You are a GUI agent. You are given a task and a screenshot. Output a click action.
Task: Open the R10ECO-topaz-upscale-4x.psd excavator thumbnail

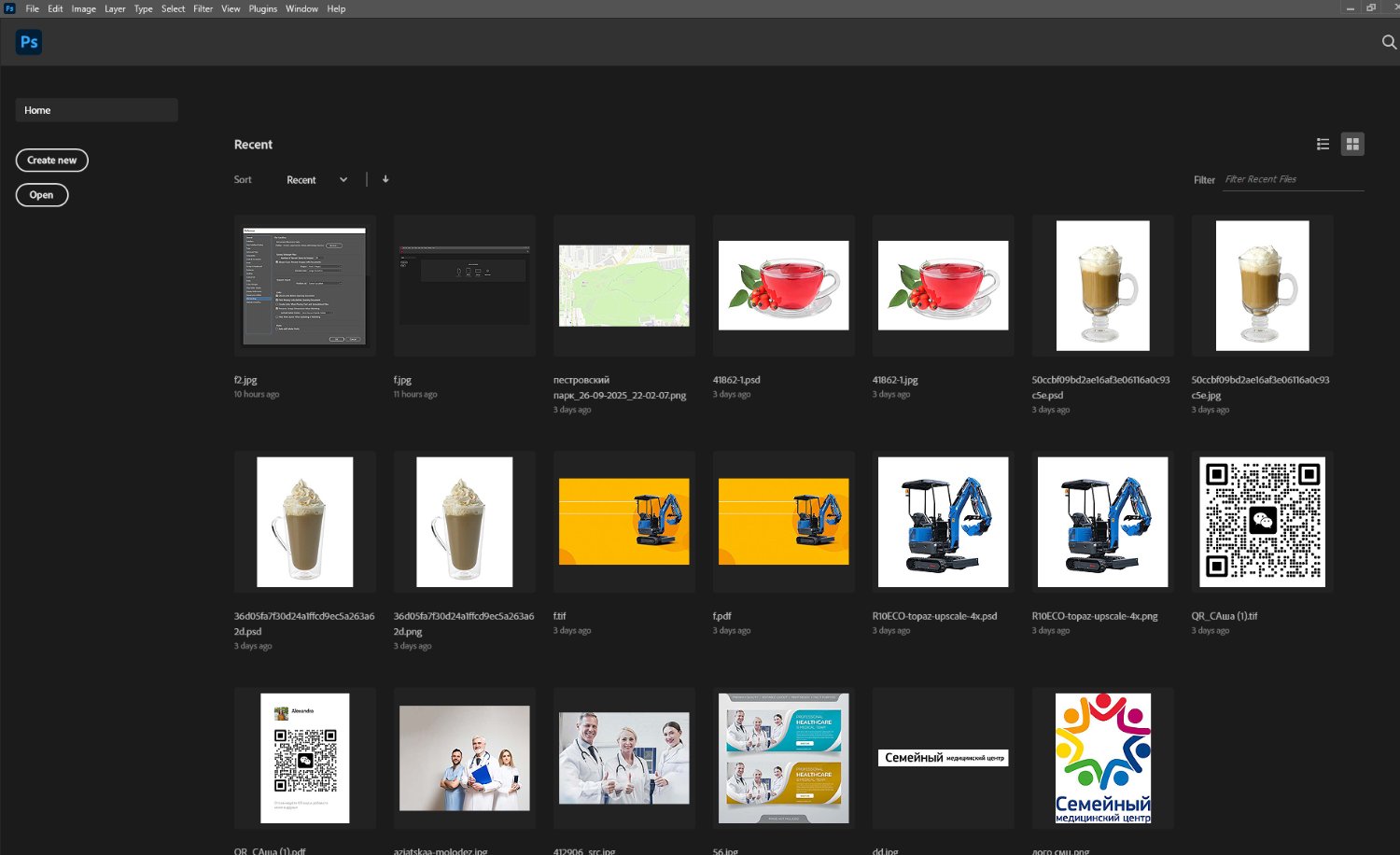pos(944,522)
